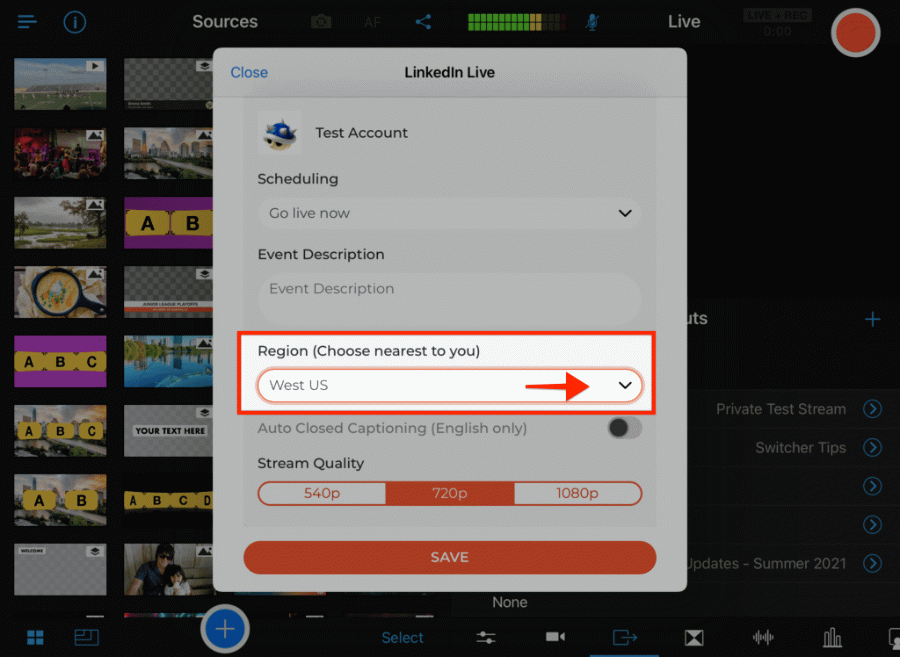Select the concert crowd source thumbnail
The height and width of the screenshot is (657, 900).
(60, 153)
